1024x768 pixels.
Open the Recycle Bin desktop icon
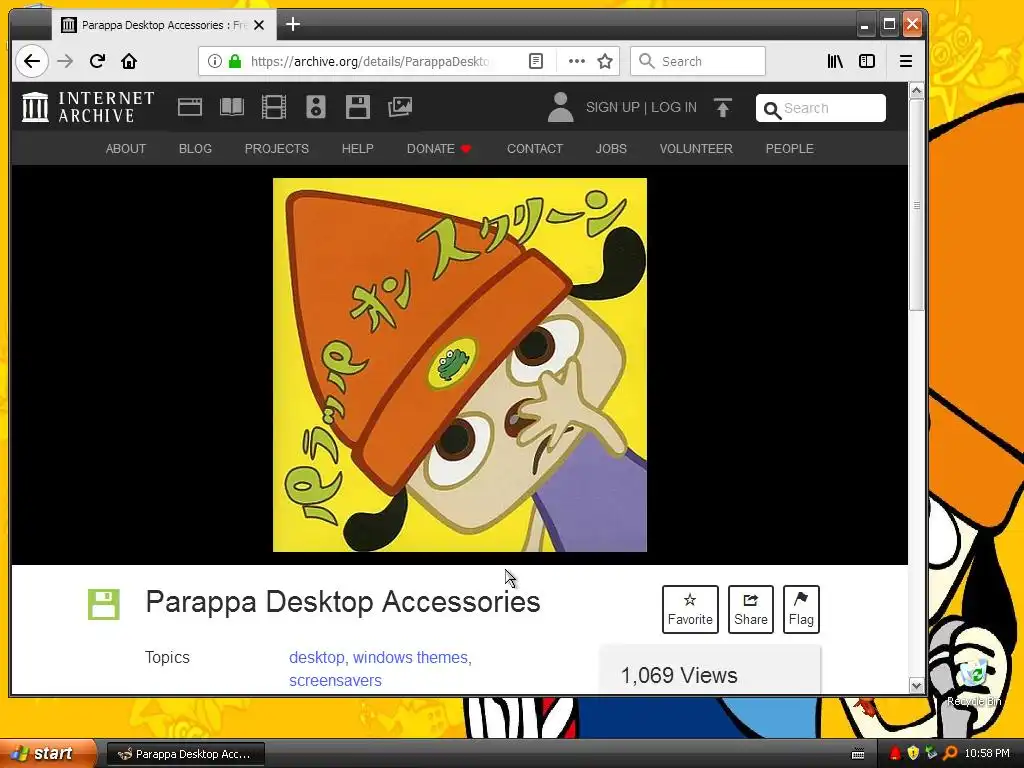coord(974,682)
